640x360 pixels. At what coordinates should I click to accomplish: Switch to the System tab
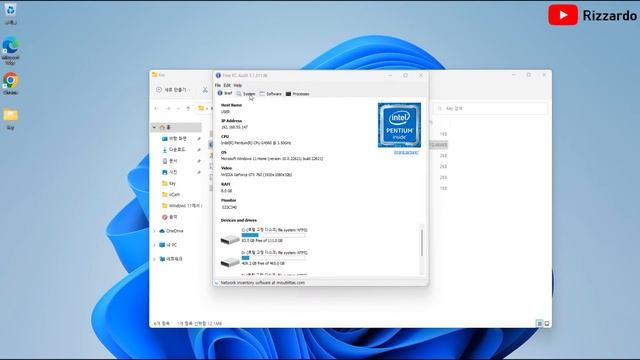coord(246,94)
